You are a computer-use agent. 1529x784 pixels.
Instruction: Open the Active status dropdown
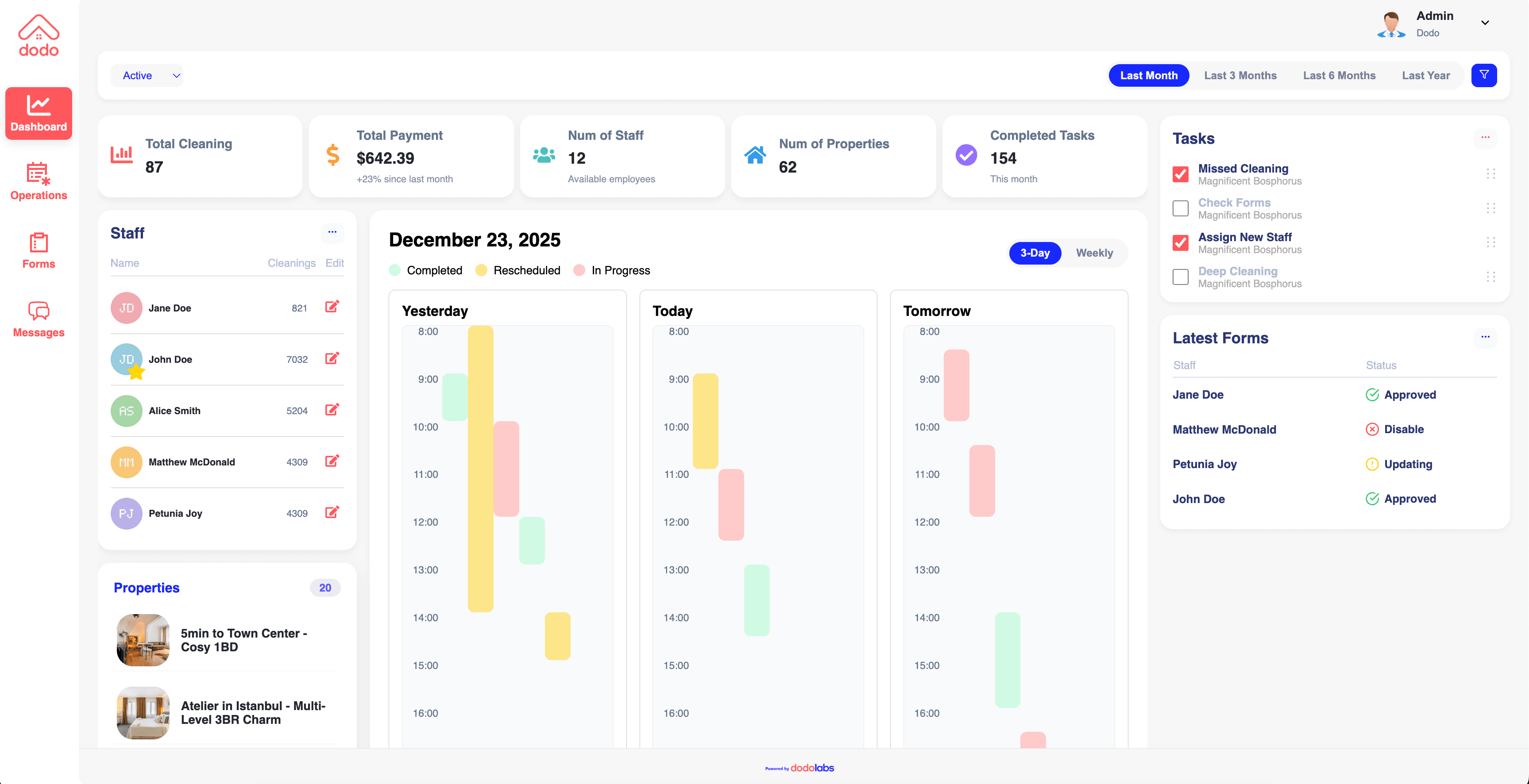pyautogui.click(x=147, y=75)
